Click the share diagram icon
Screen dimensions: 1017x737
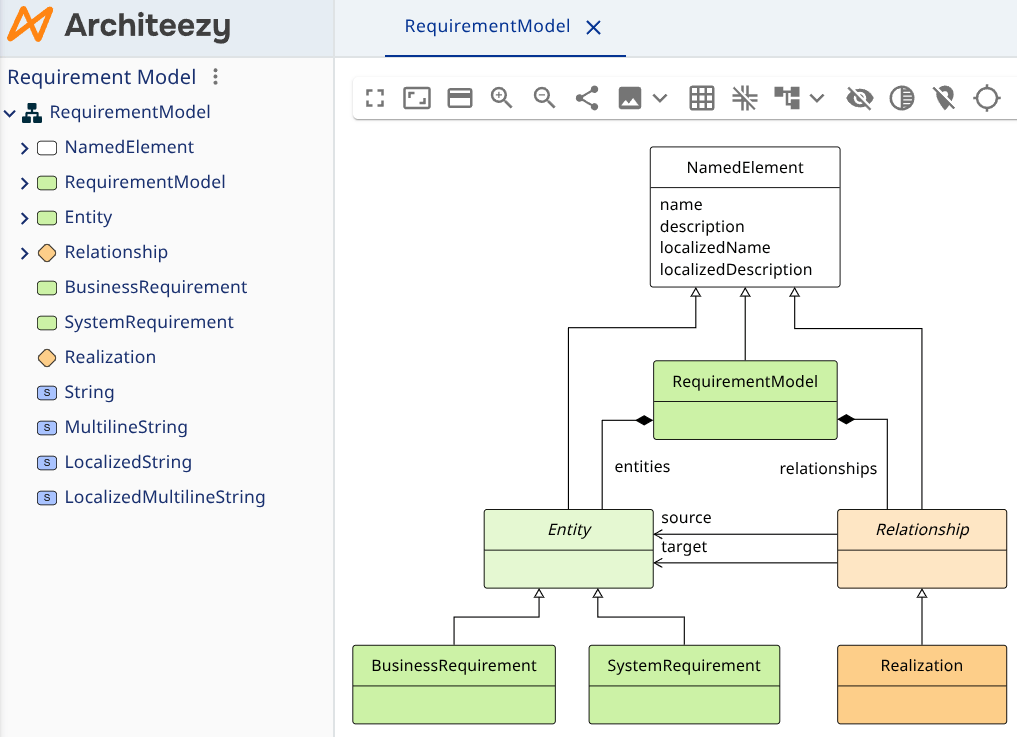click(587, 98)
